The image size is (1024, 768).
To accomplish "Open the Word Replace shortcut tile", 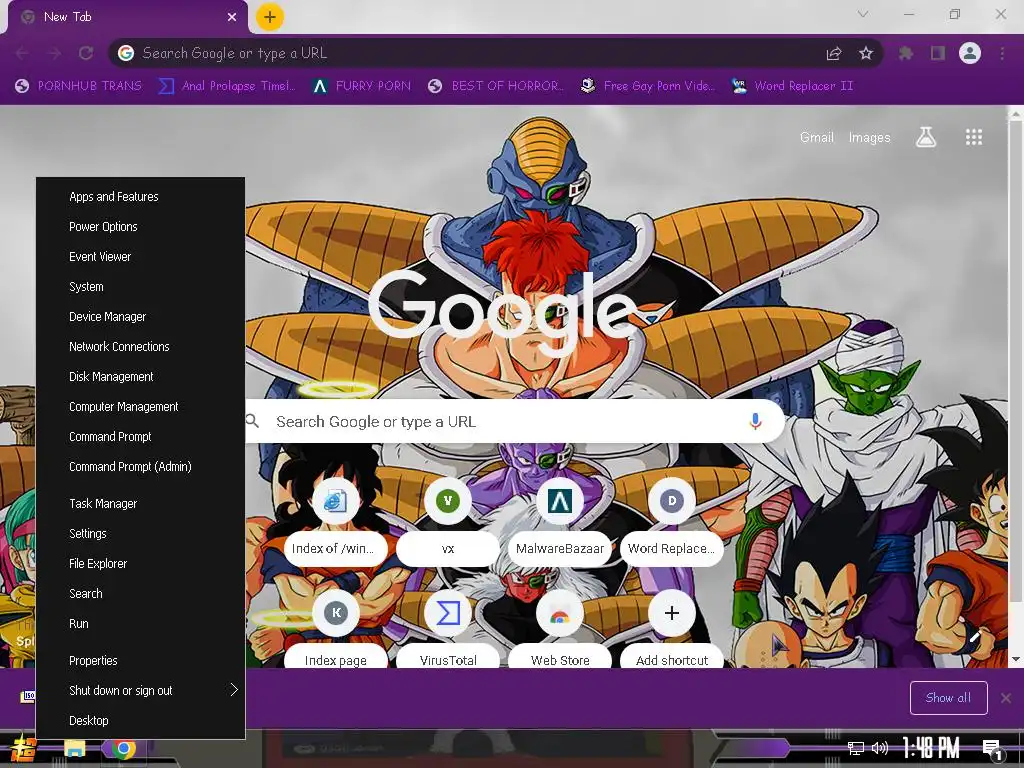I will [x=671, y=521].
